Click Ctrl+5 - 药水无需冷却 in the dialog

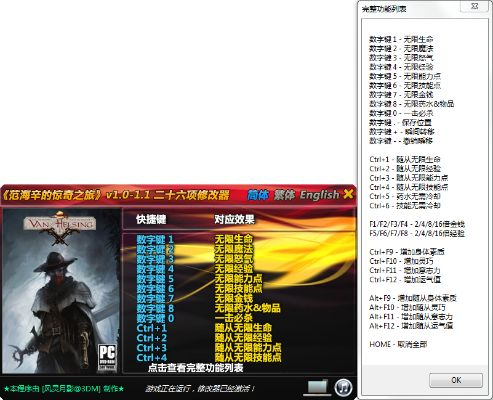405,196
